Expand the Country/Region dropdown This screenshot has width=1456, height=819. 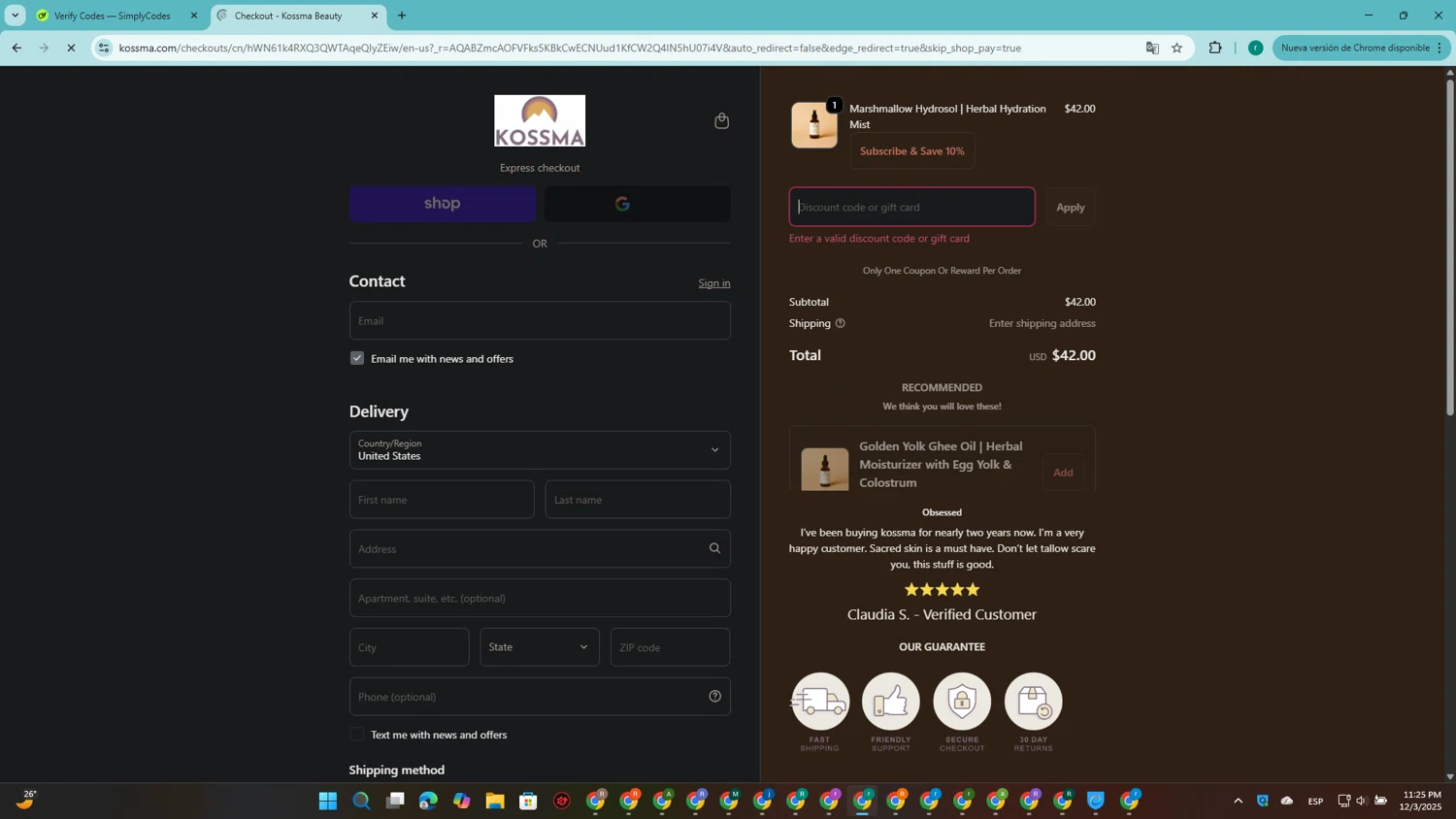540,449
